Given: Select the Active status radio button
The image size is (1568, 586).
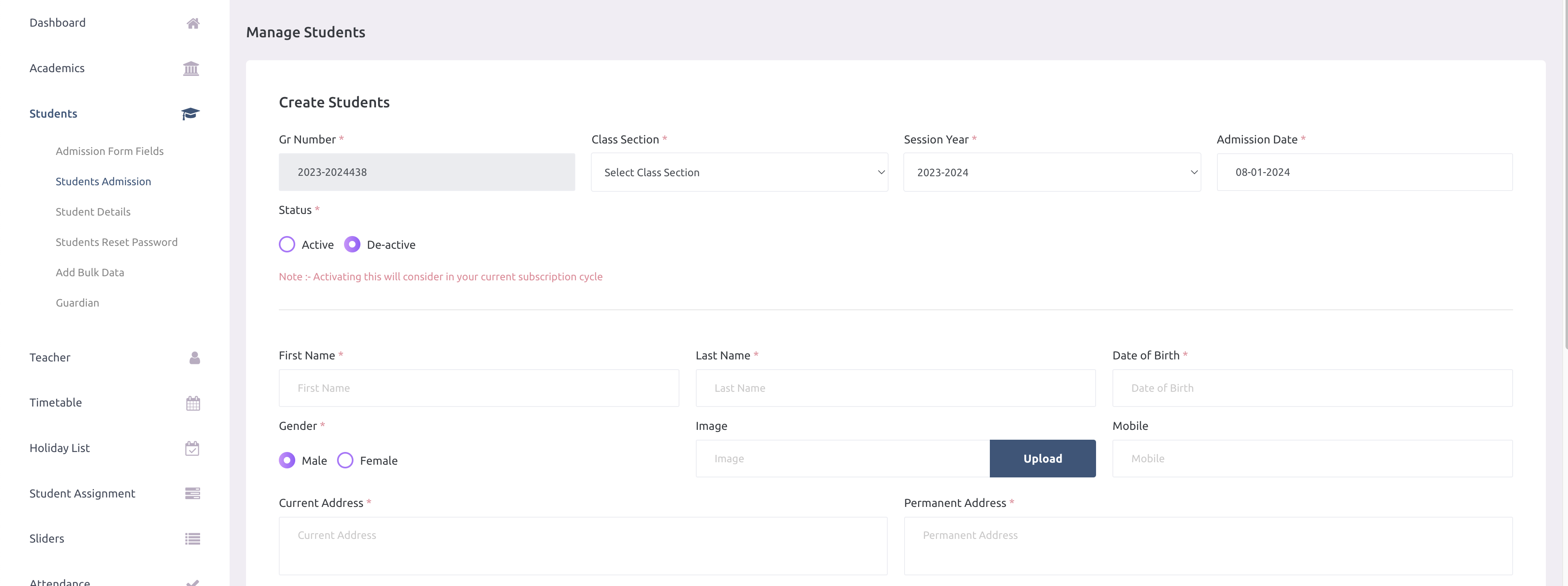Looking at the screenshot, I should pyautogui.click(x=287, y=244).
